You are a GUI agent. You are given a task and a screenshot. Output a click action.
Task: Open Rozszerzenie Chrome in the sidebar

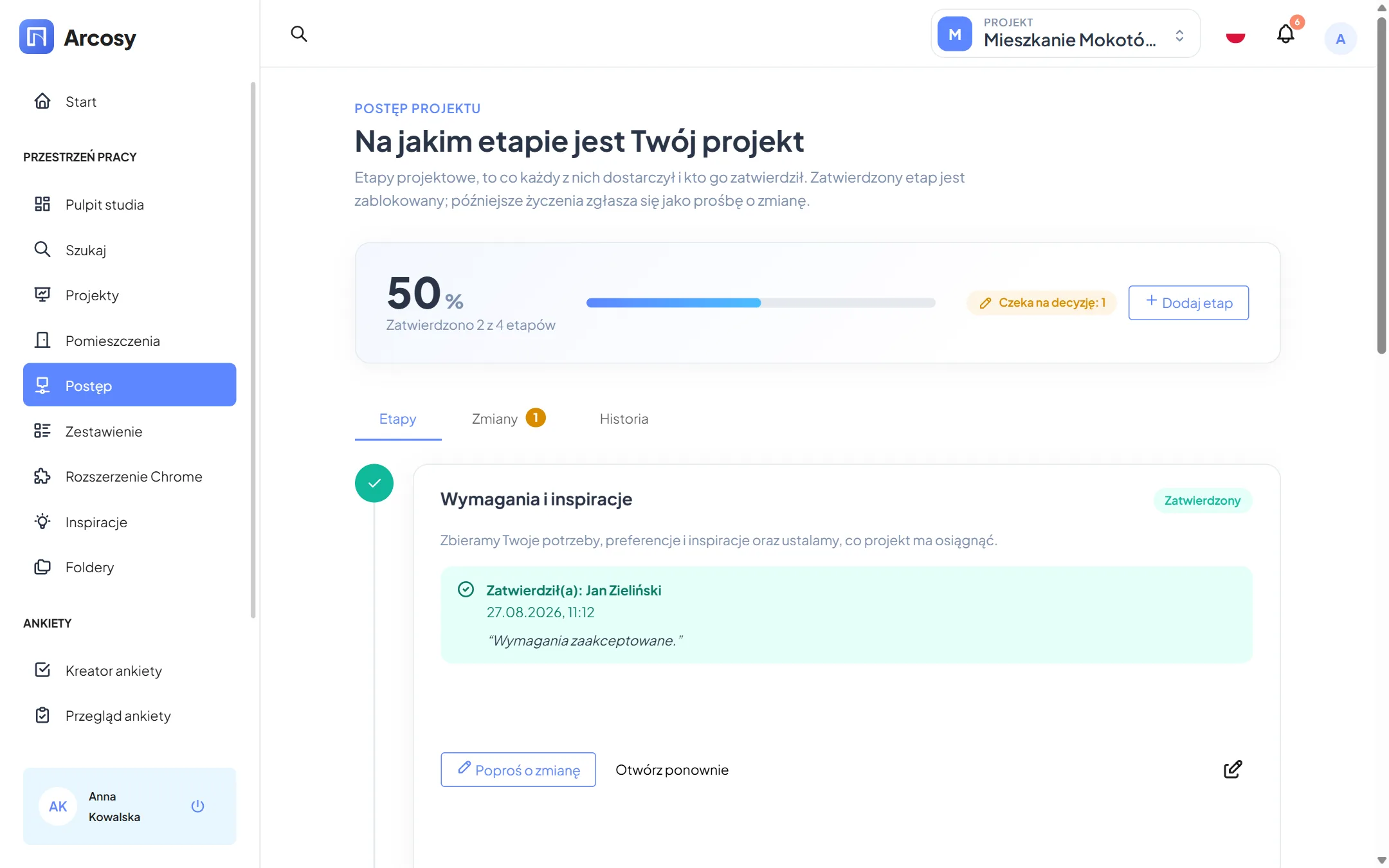pyautogui.click(x=130, y=476)
